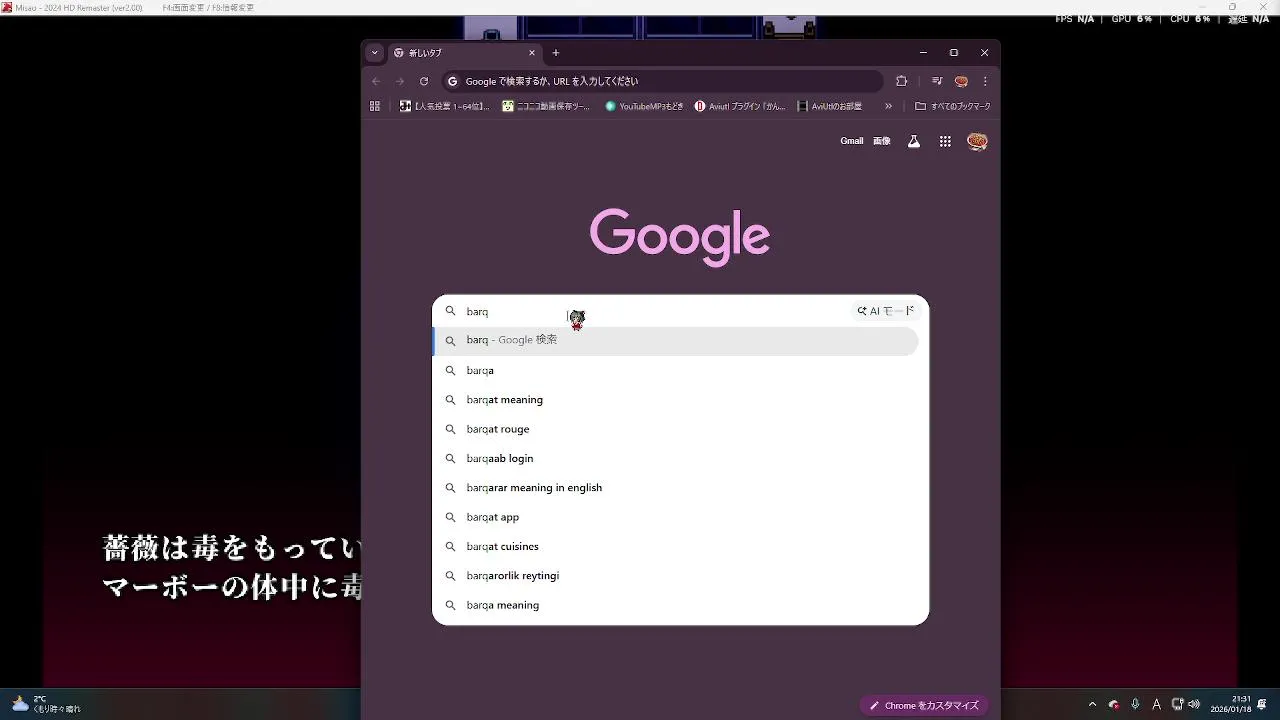Click the AI モード button in search box
Viewport: 1280px width, 720px height.
(x=886, y=311)
